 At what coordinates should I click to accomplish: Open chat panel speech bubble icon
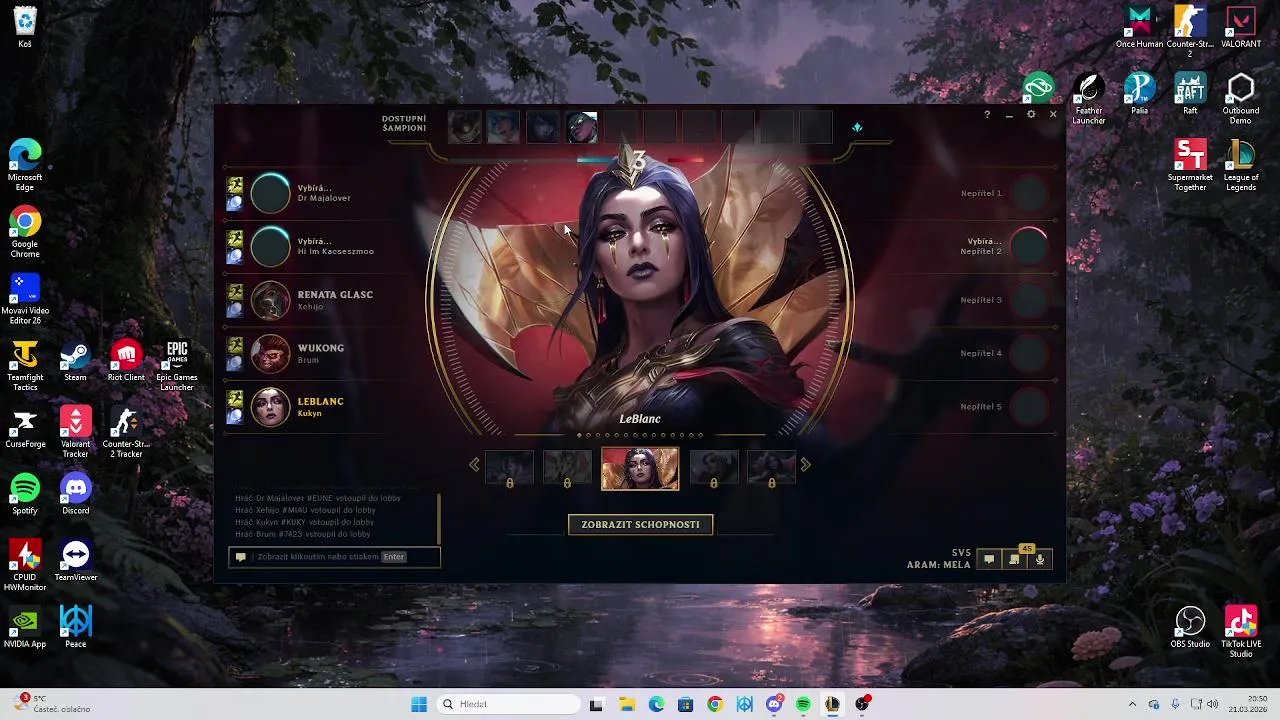click(x=989, y=560)
